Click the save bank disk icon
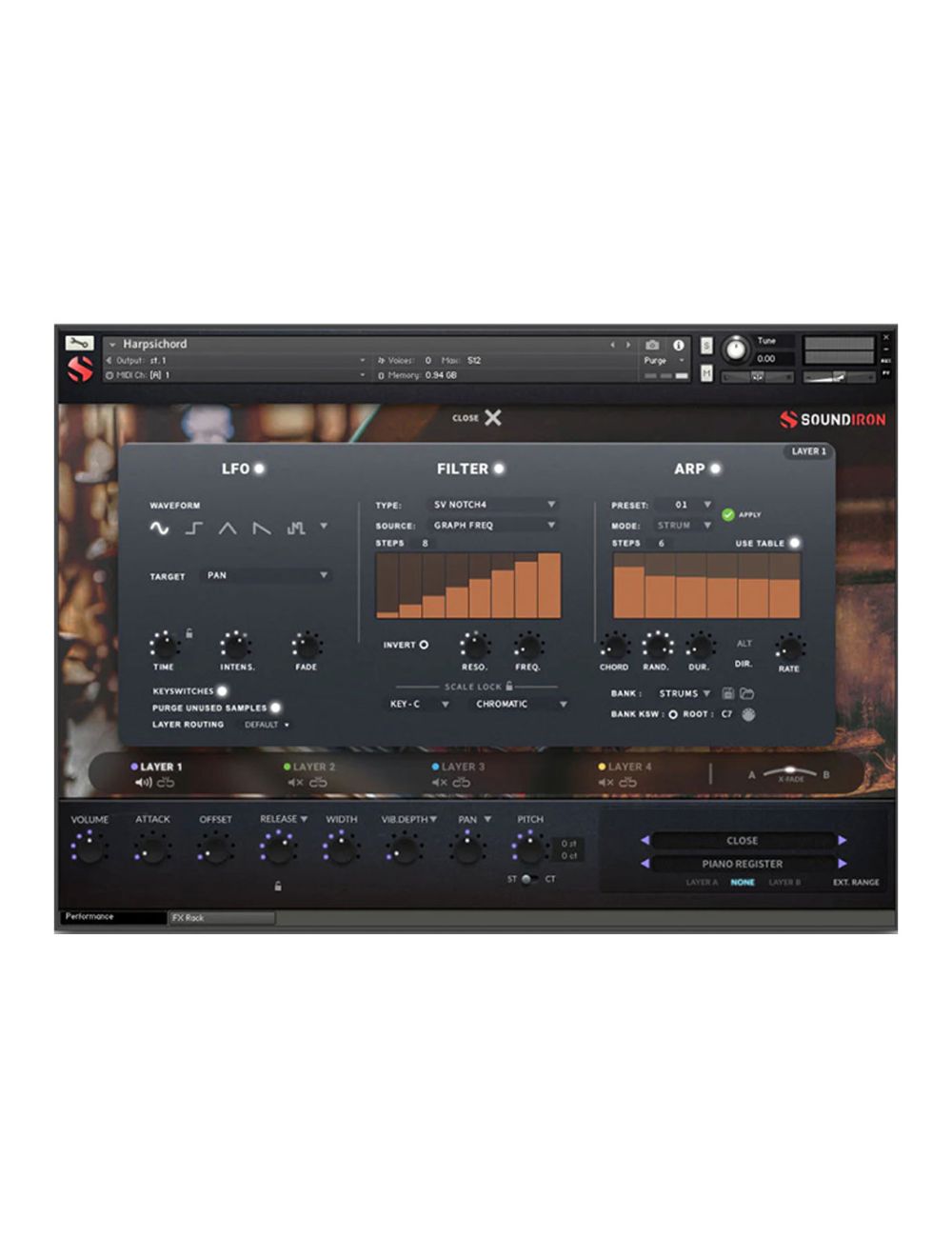Image resolution: width=952 pixels, height=1257 pixels. coord(728,694)
